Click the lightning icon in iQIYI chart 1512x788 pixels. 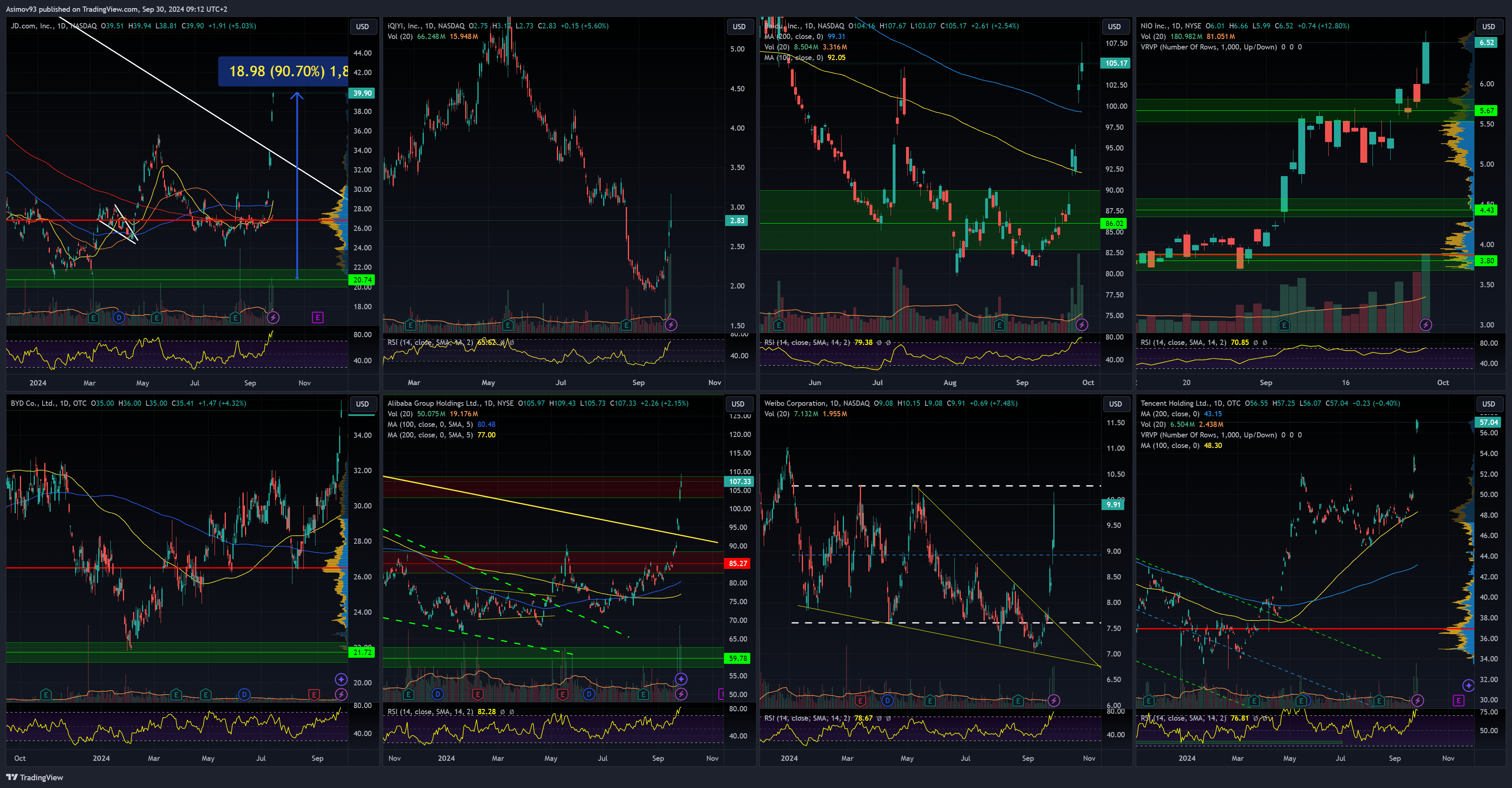(671, 325)
